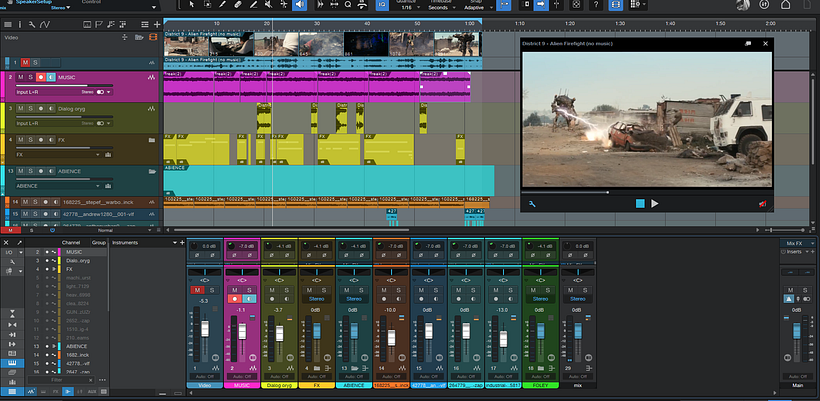Image resolution: width=820 pixels, height=401 pixels.
Task: Adjust the MUSIC mixer channel fader
Action: [242, 331]
